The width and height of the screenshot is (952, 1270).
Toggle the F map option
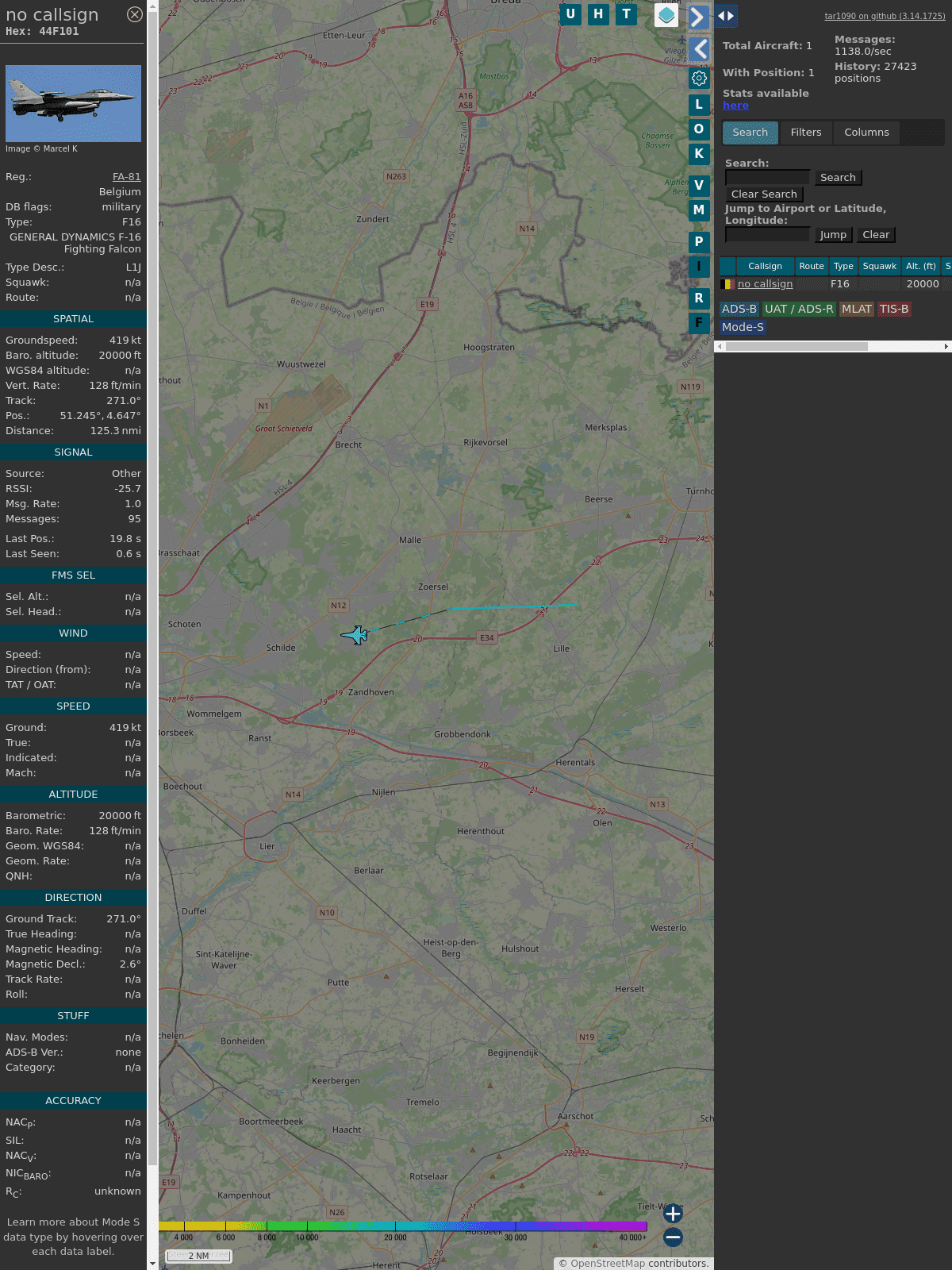coord(699,323)
